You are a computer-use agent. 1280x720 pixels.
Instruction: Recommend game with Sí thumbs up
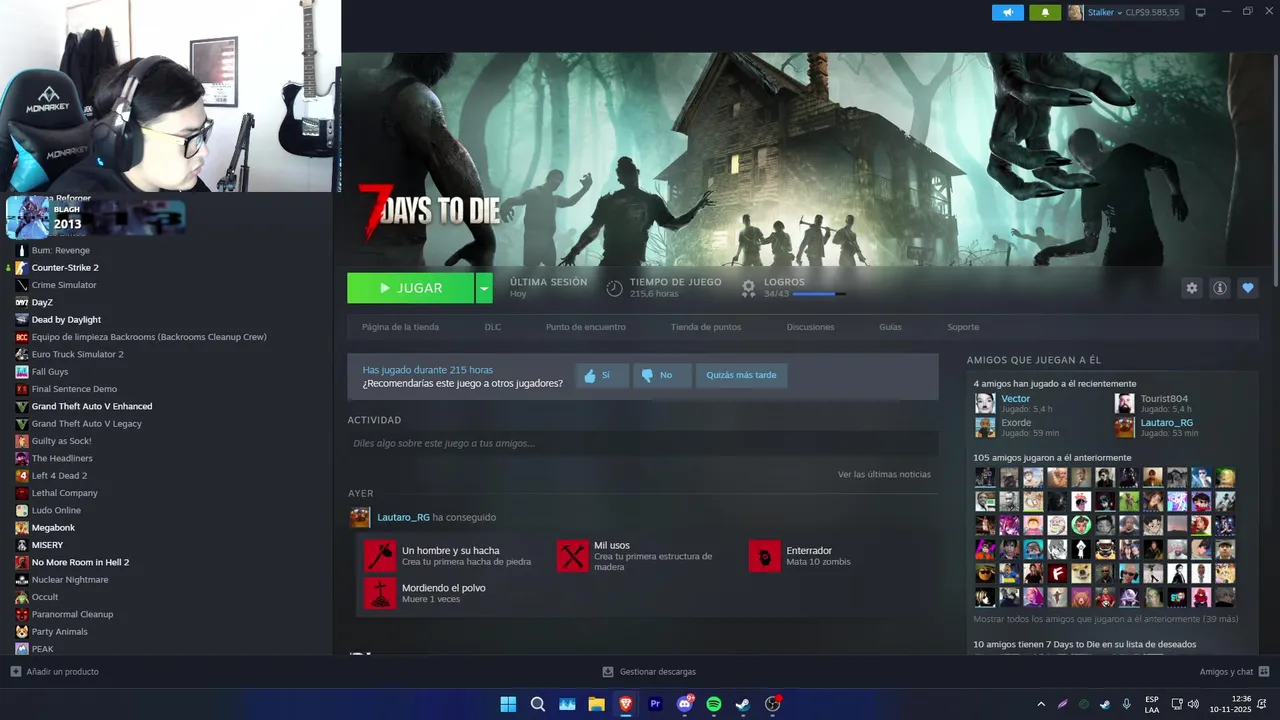tap(602, 375)
